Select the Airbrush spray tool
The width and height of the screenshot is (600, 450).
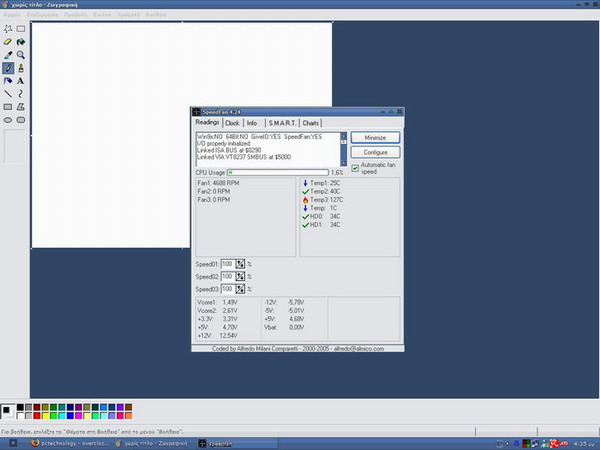[x=8, y=81]
